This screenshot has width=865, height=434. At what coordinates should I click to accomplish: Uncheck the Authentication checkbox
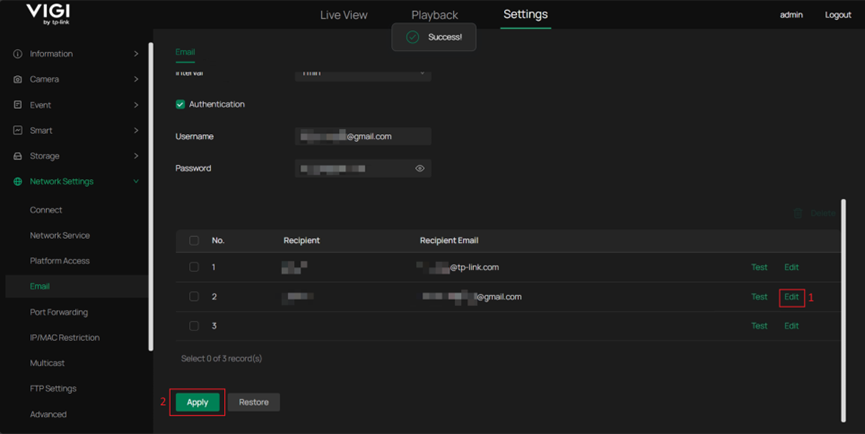(x=180, y=104)
